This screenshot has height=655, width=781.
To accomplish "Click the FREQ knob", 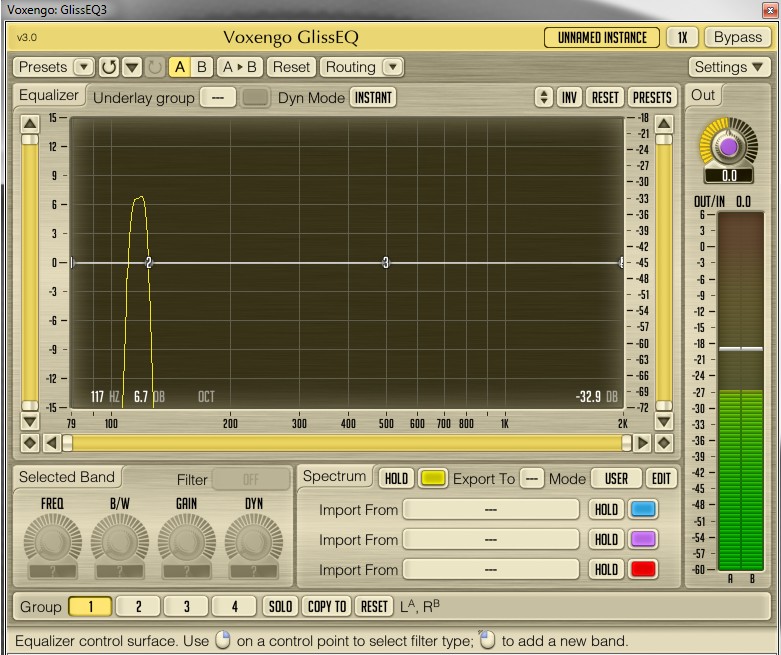I will click(53, 541).
